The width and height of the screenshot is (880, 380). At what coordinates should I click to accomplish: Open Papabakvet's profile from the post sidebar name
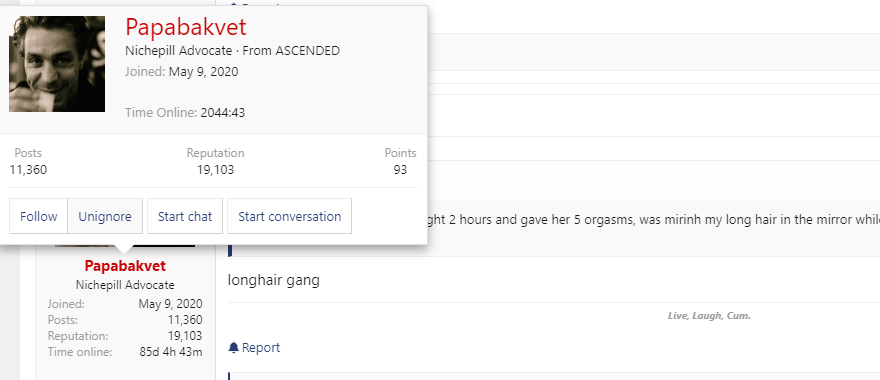click(x=125, y=265)
